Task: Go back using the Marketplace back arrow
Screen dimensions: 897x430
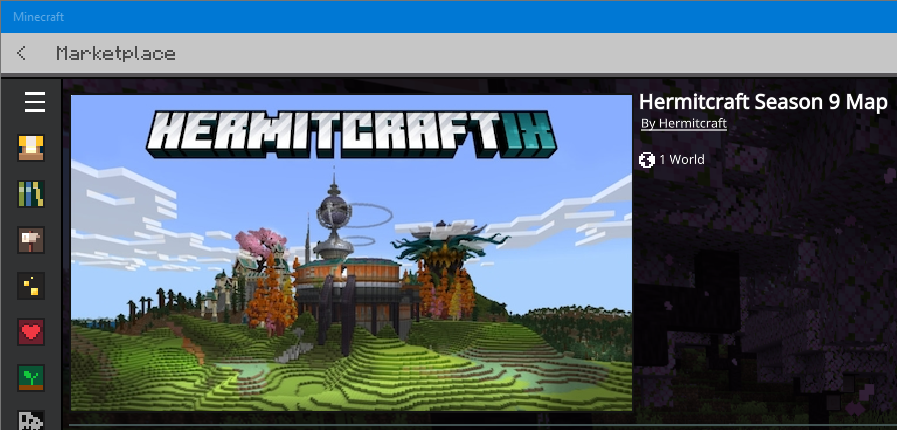Action: click(x=21, y=53)
